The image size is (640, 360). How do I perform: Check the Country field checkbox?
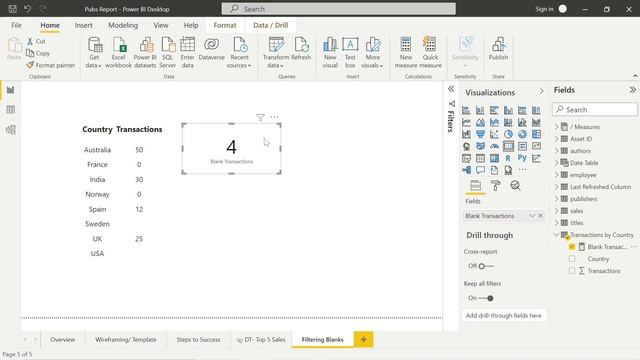572,259
